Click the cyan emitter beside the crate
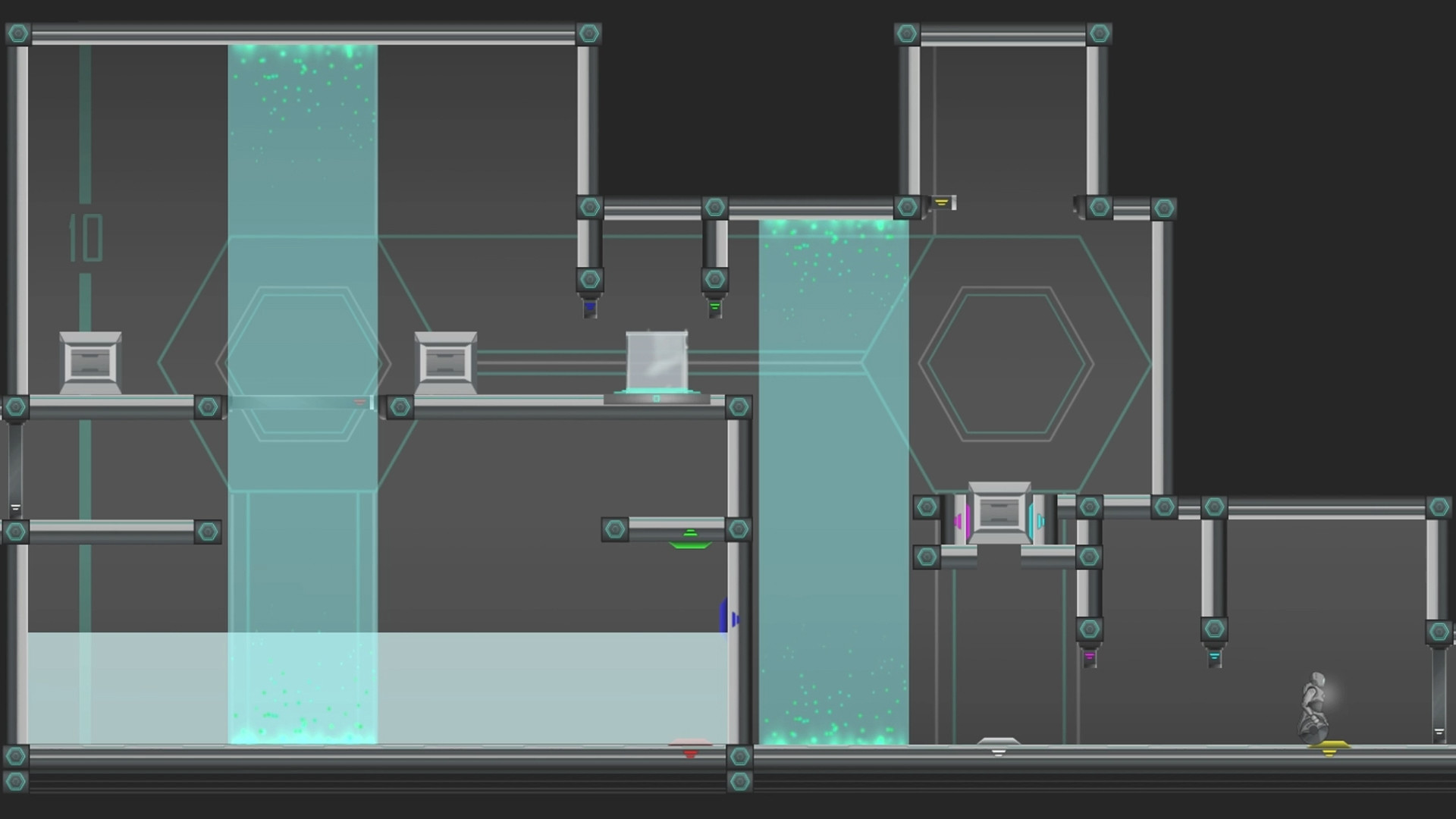 [1037, 520]
